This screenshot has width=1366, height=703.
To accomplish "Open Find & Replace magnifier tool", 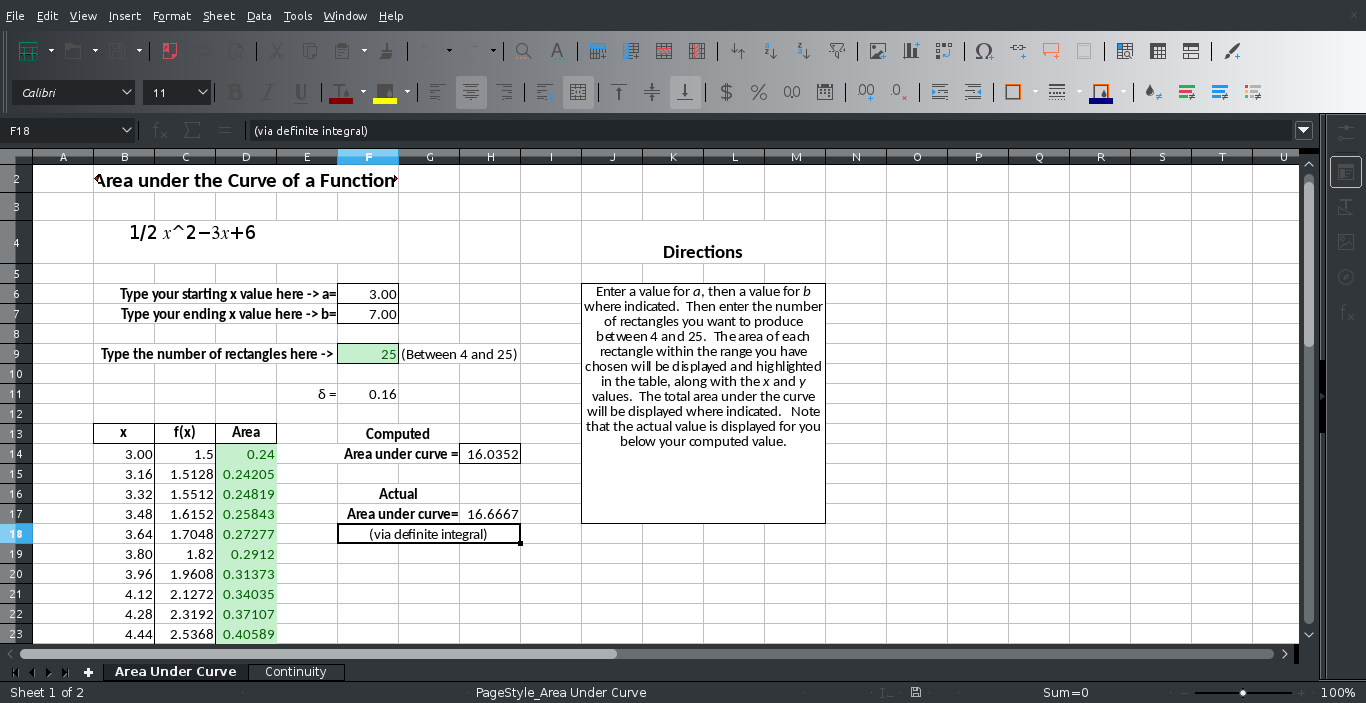I will tap(523, 50).
